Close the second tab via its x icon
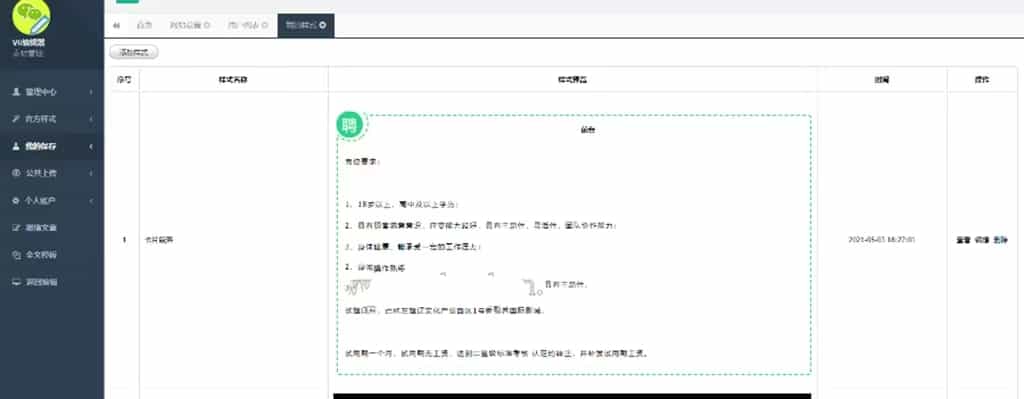Viewport: 1024px width, 399px height. pyautogui.click(x=207, y=25)
